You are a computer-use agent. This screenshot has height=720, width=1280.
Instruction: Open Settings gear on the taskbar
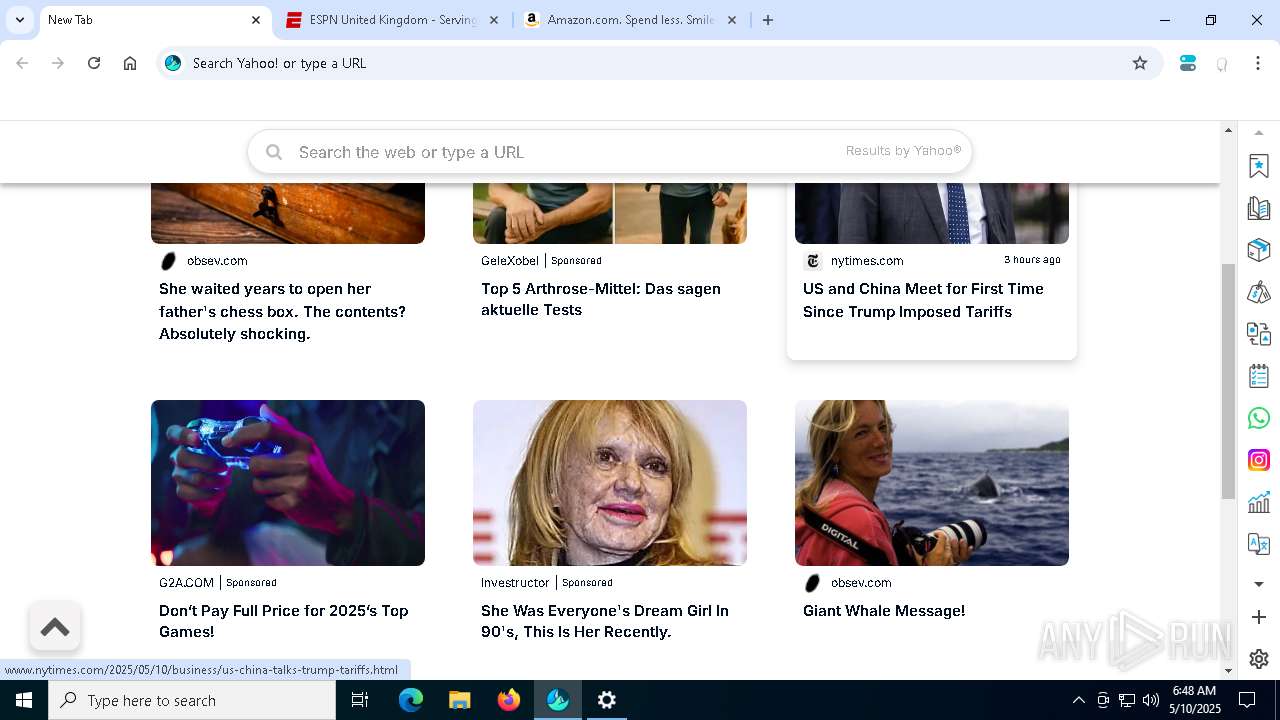click(x=607, y=700)
